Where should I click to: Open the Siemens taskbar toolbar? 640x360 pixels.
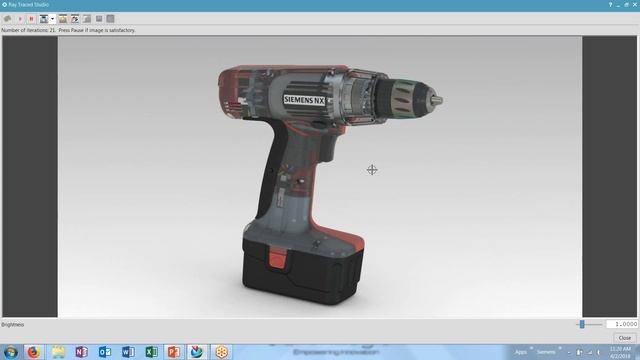click(x=546, y=352)
